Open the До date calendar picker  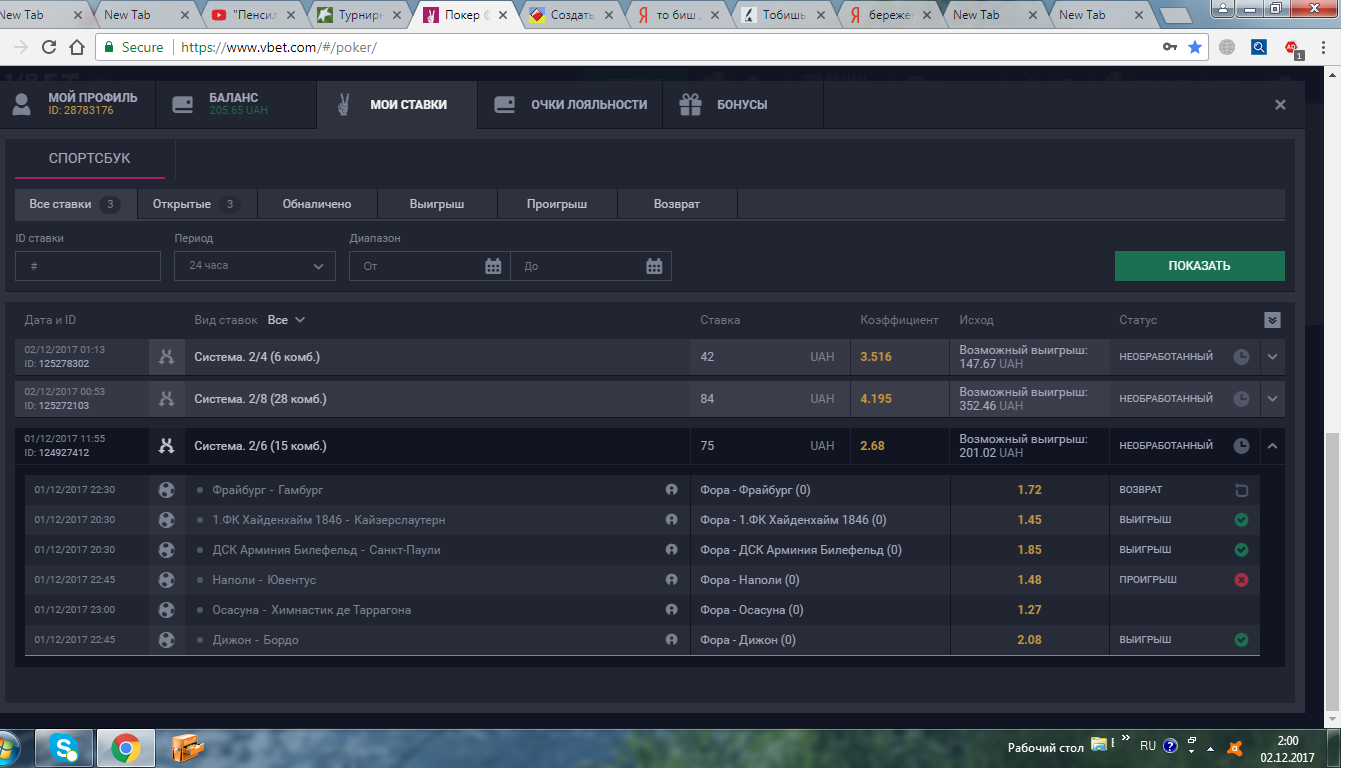coord(654,266)
